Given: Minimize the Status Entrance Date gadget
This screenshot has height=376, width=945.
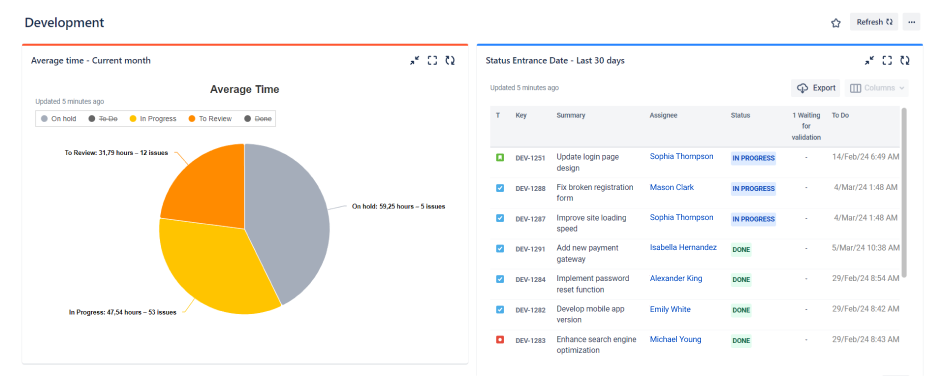Looking at the screenshot, I should coord(868,60).
